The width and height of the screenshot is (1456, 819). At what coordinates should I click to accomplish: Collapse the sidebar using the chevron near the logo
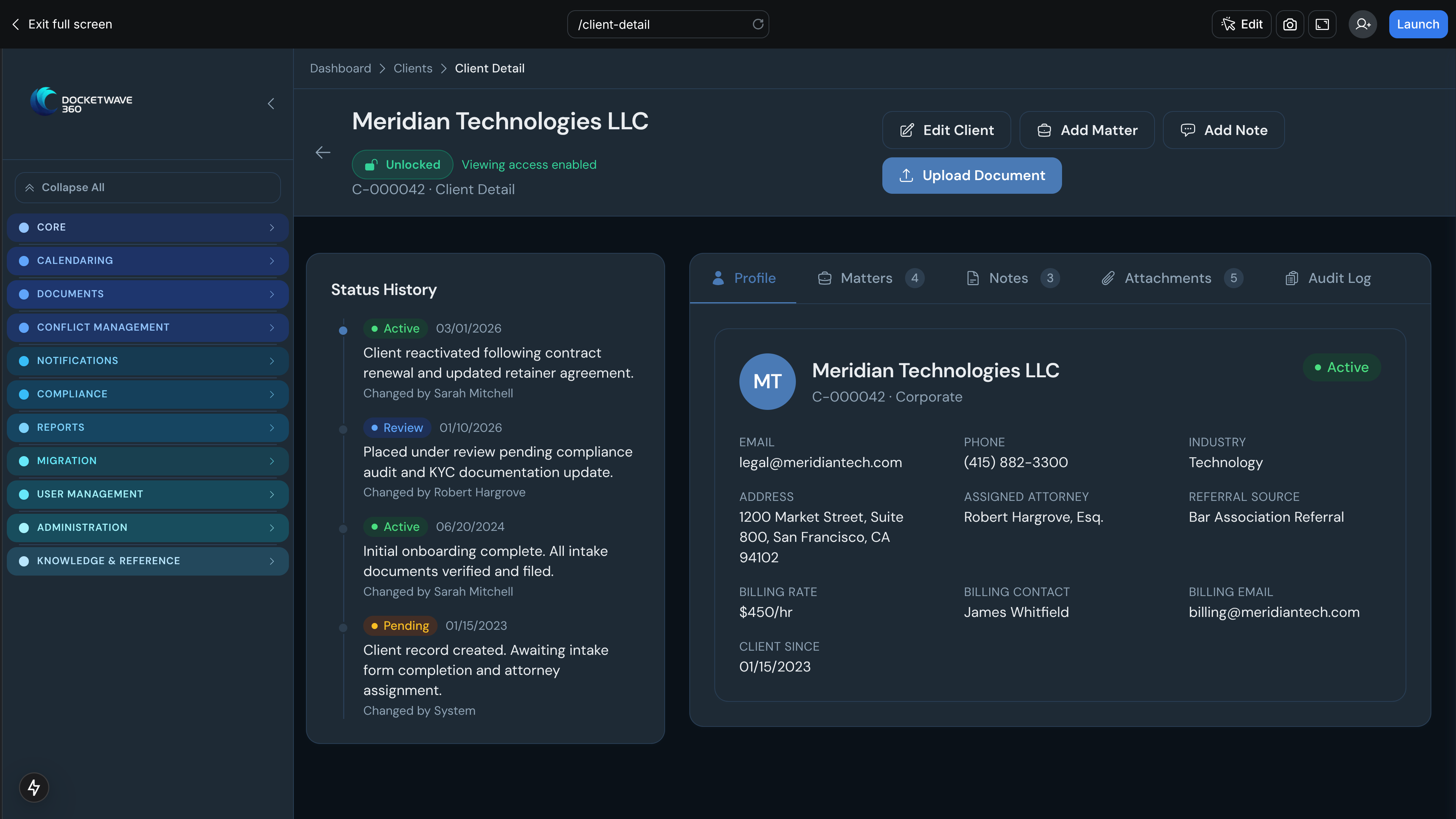pyautogui.click(x=271, y=104)
